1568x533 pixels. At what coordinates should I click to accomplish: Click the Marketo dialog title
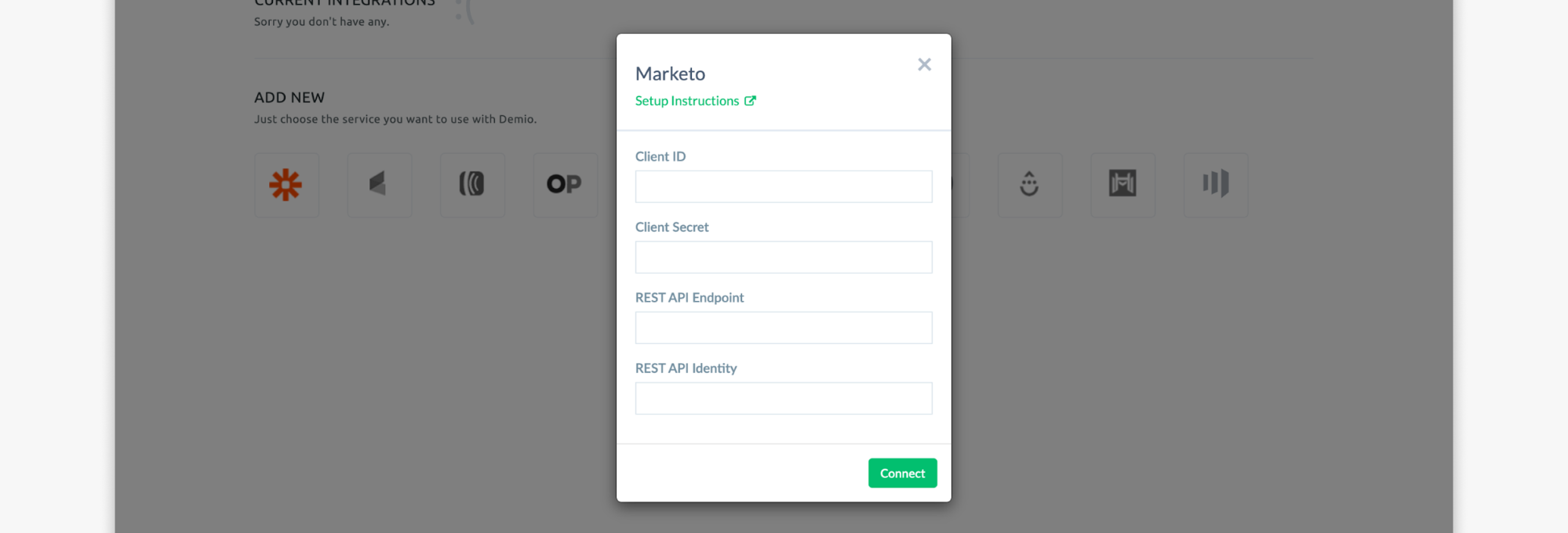(670, 74)
